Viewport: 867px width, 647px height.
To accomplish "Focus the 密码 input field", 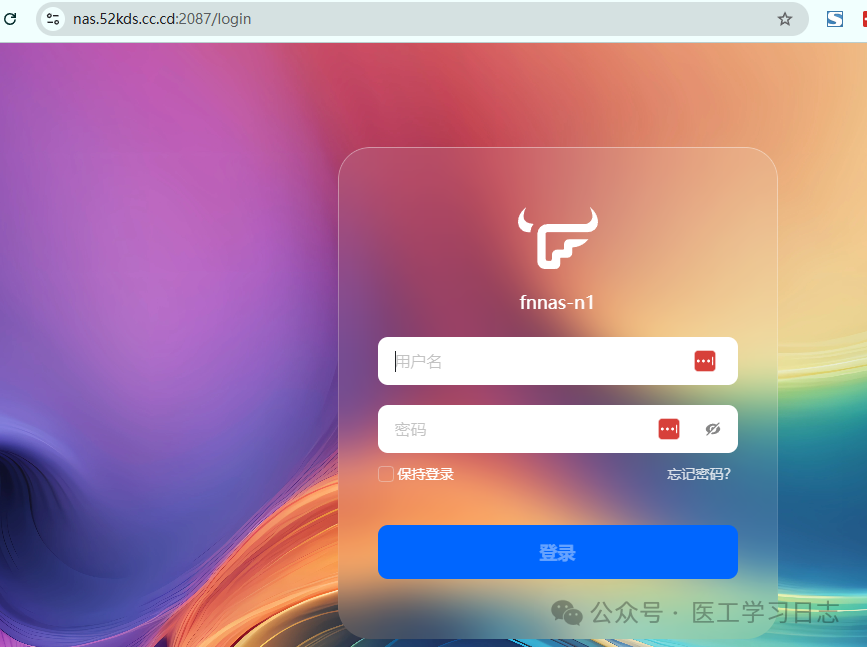I will [510, 429].
